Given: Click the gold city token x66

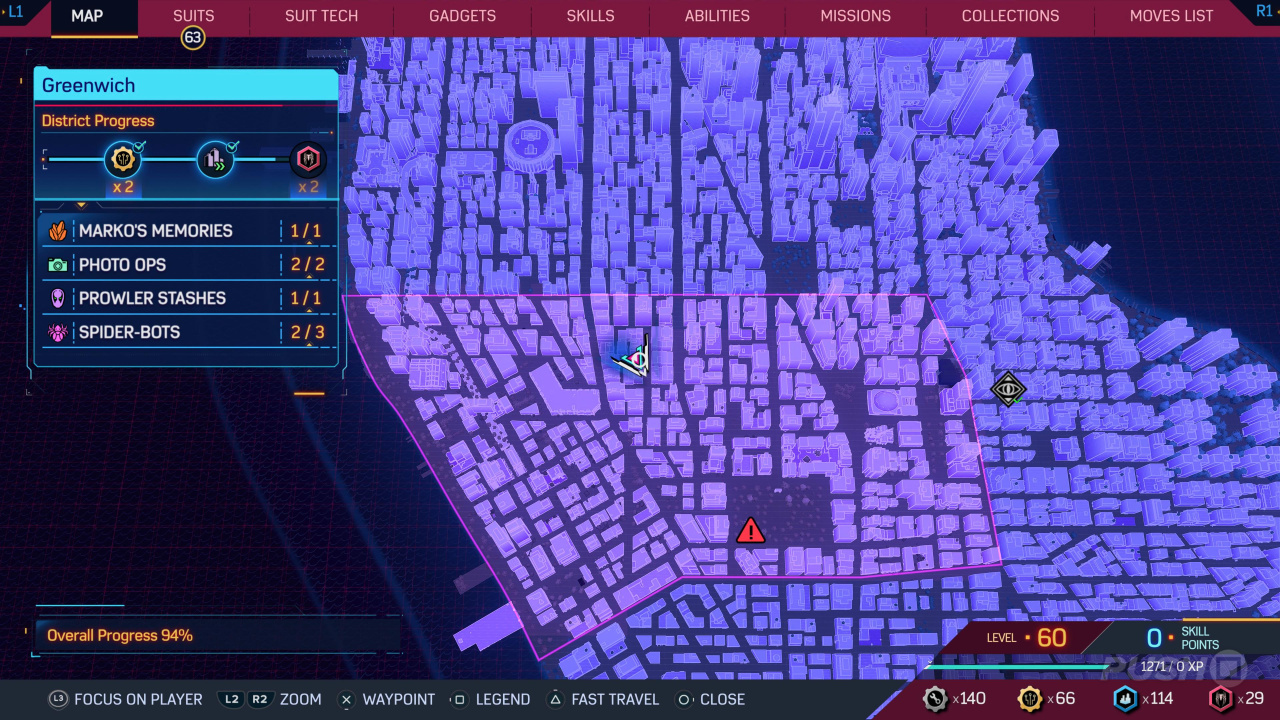Looking at the screenshot, I should pyautogui.click(x=1030, y=698).
